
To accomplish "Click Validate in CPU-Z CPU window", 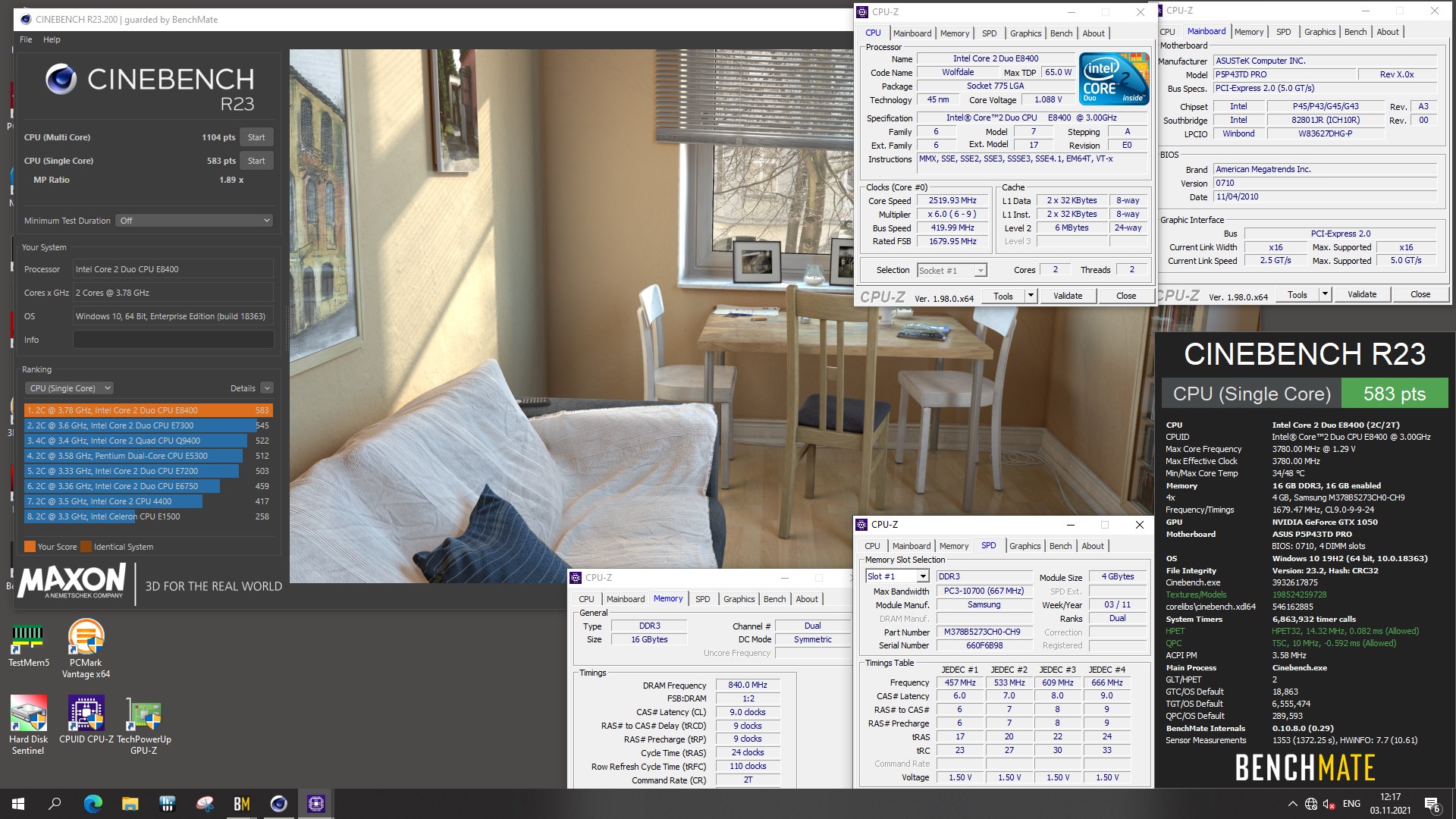I will 1068,296.
